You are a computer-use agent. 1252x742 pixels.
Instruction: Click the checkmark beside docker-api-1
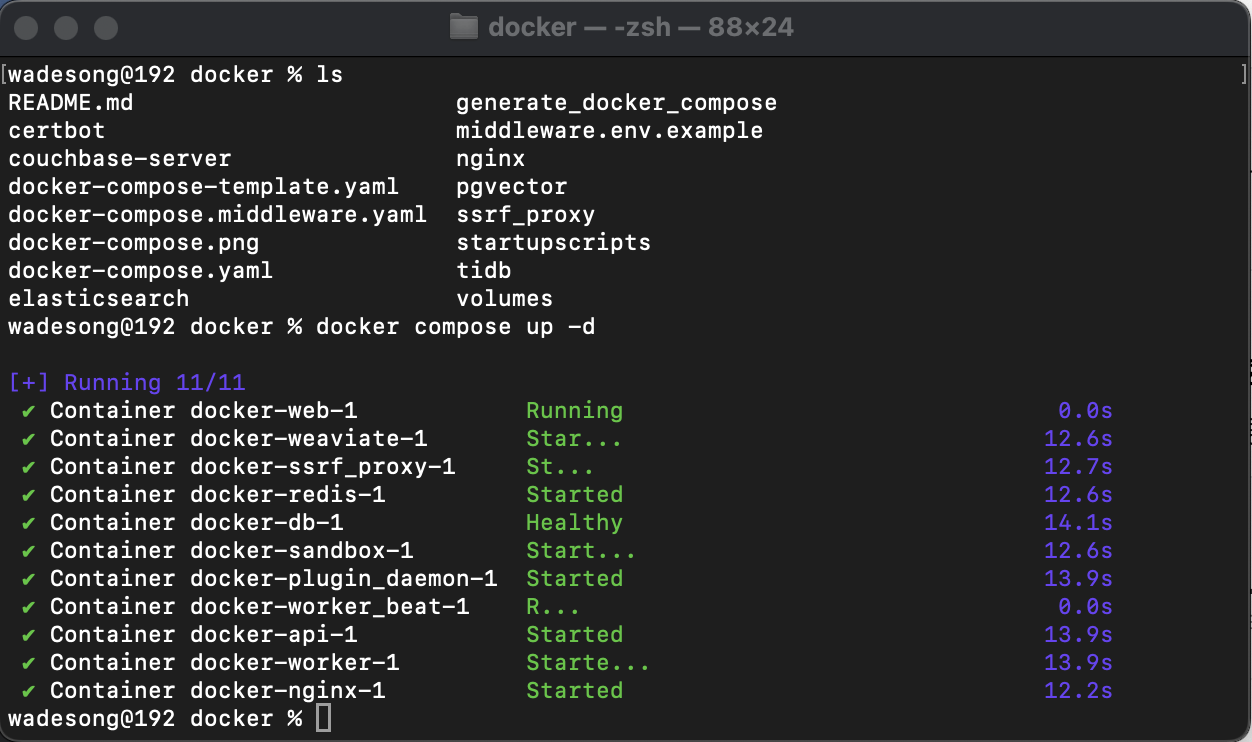point(28,635)
